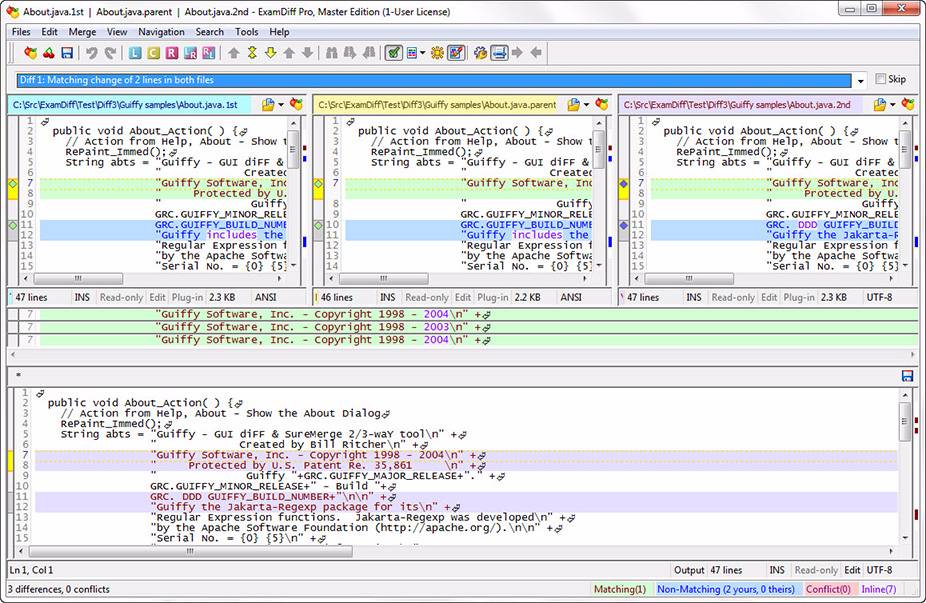Screen dimensions: 926x603
Task: Open the Merge menu
Action: click(82, 32)
